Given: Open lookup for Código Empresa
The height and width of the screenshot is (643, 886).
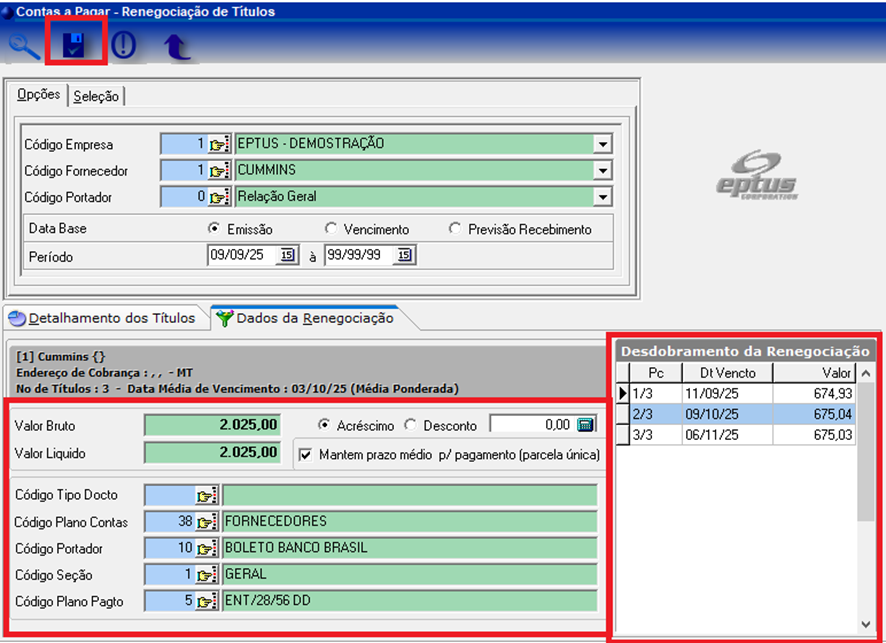Looking at the screenshot, I should point(220,144).
